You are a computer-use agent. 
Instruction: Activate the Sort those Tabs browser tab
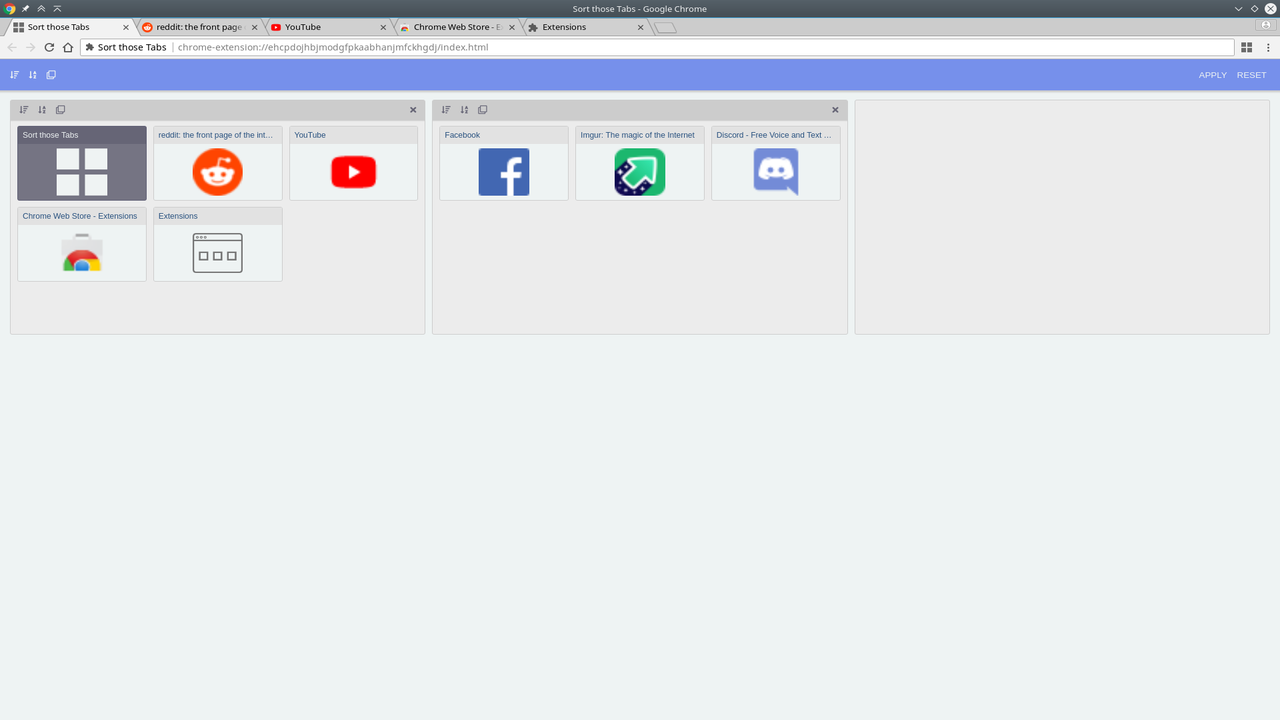(x=70, y=27)
